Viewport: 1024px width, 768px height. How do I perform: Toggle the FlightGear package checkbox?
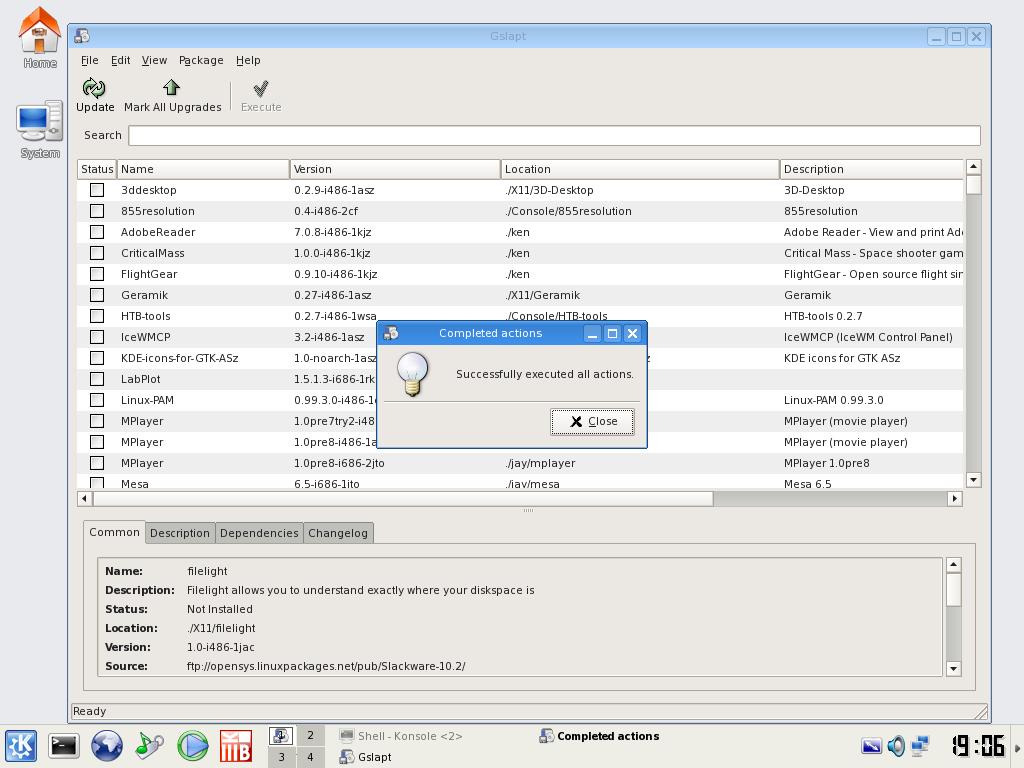pos(97,274)
